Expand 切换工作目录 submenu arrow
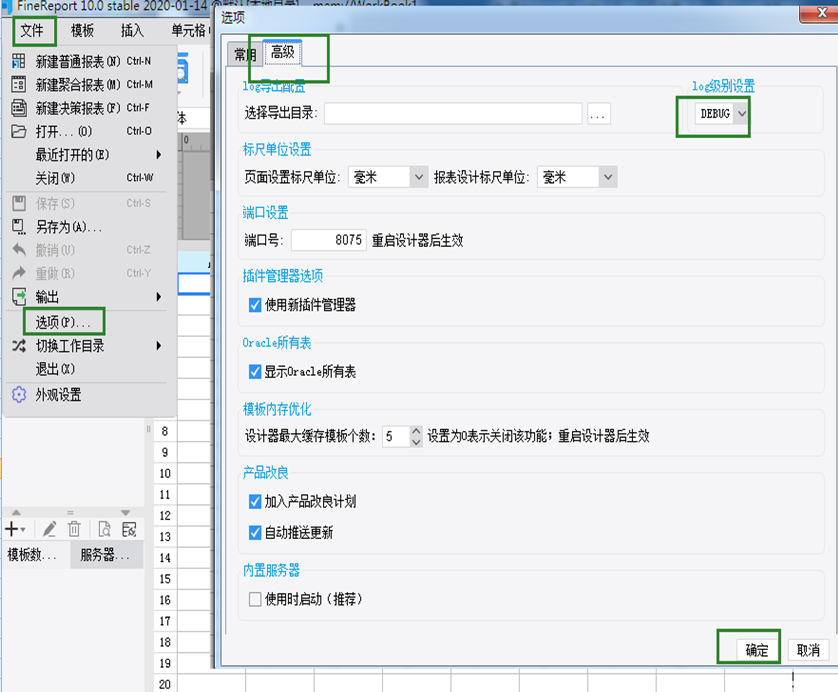This screenshot has width=838, height=692. (159, 346)
